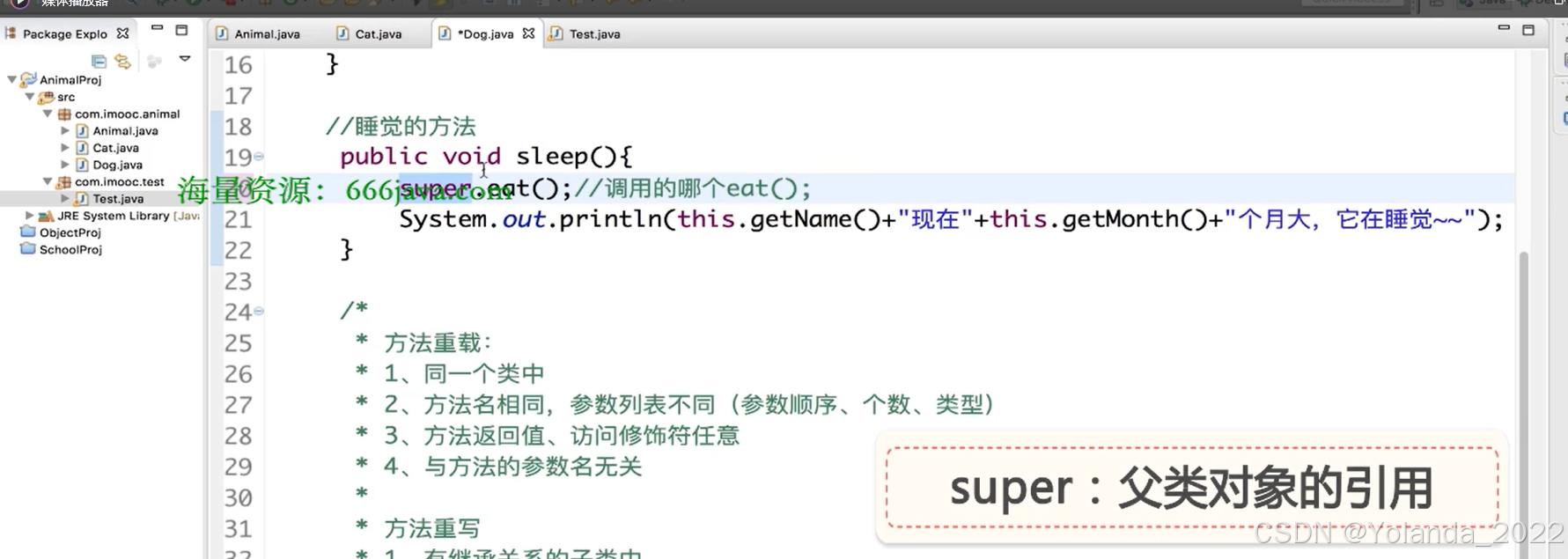Close the *Dog.java editor tab
The width and height of the screenshot is (1568, 559).
pos(528,33)
